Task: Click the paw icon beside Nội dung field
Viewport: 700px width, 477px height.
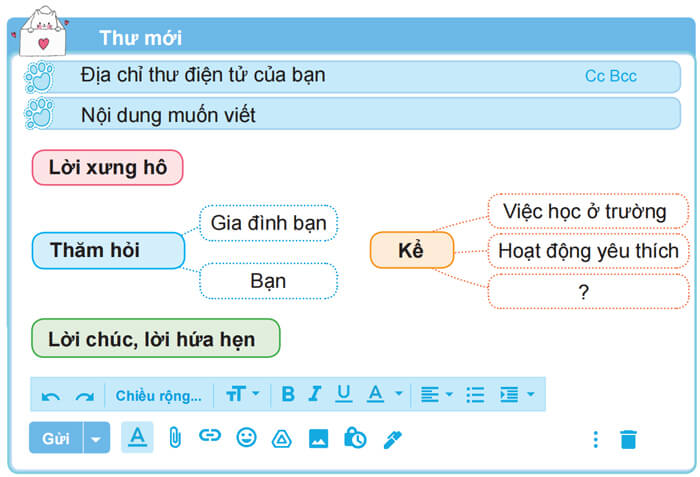Action: click(40, 113)
